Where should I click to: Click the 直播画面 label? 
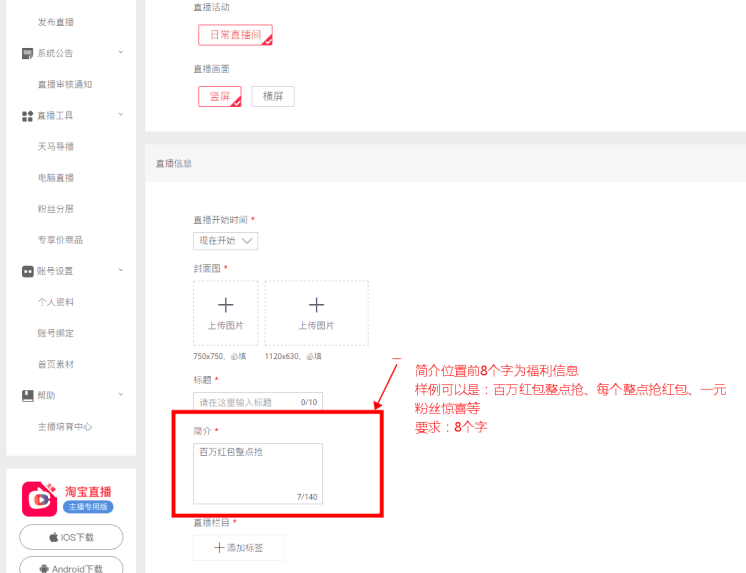tap(211, 69)
